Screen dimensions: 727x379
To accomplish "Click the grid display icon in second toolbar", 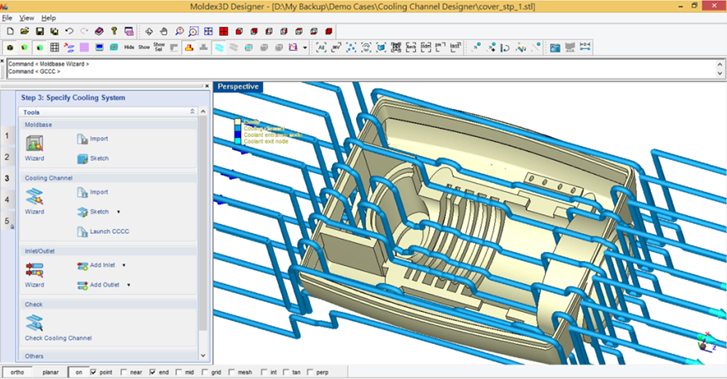I will 55,47.
